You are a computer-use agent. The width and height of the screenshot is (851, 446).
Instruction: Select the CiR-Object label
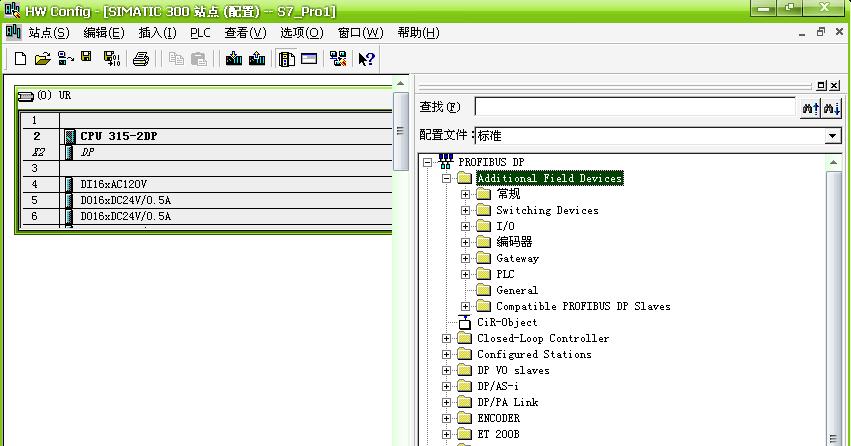pyautogui.click(x=507, y=322)
